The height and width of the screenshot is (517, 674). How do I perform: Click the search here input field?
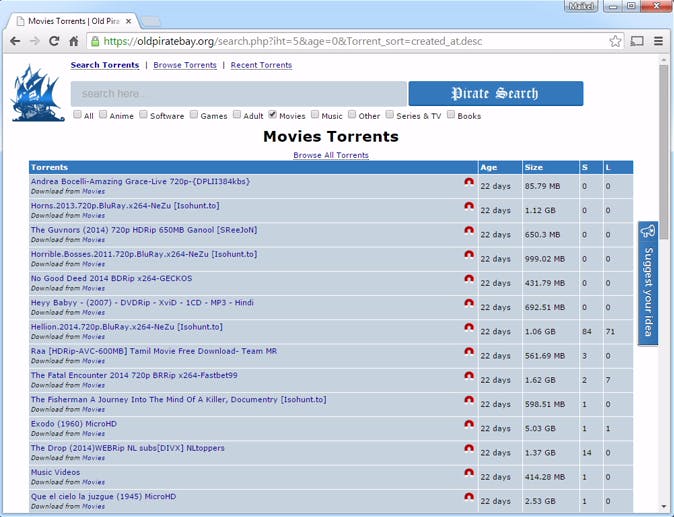[239, 93]
